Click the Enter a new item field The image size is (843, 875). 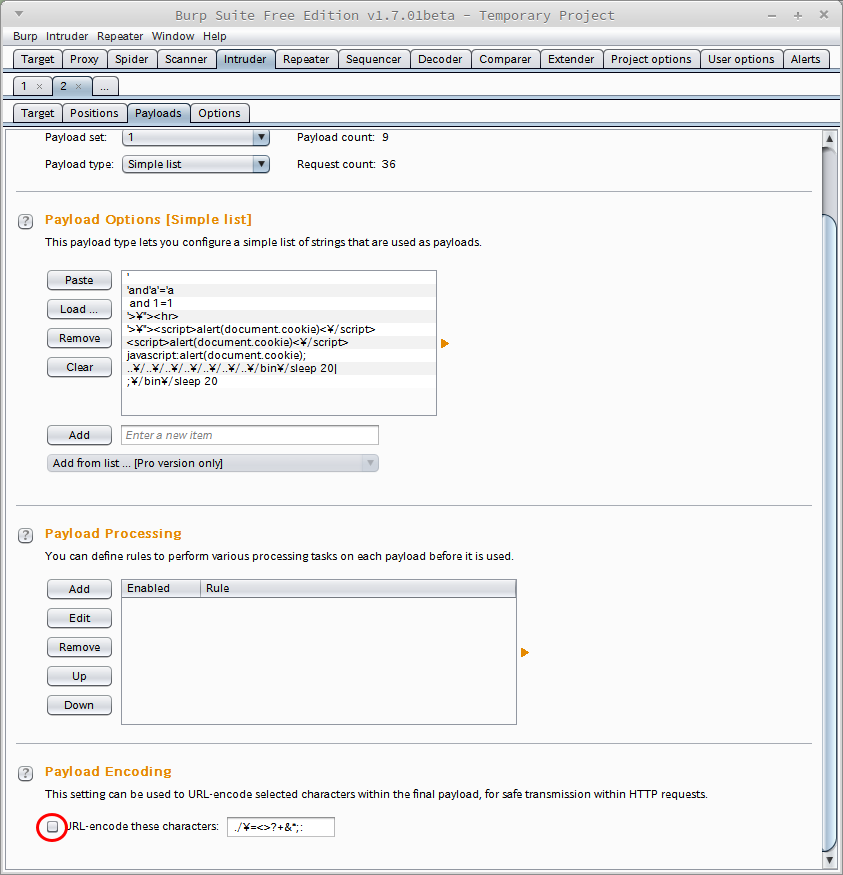coord(250,435)
